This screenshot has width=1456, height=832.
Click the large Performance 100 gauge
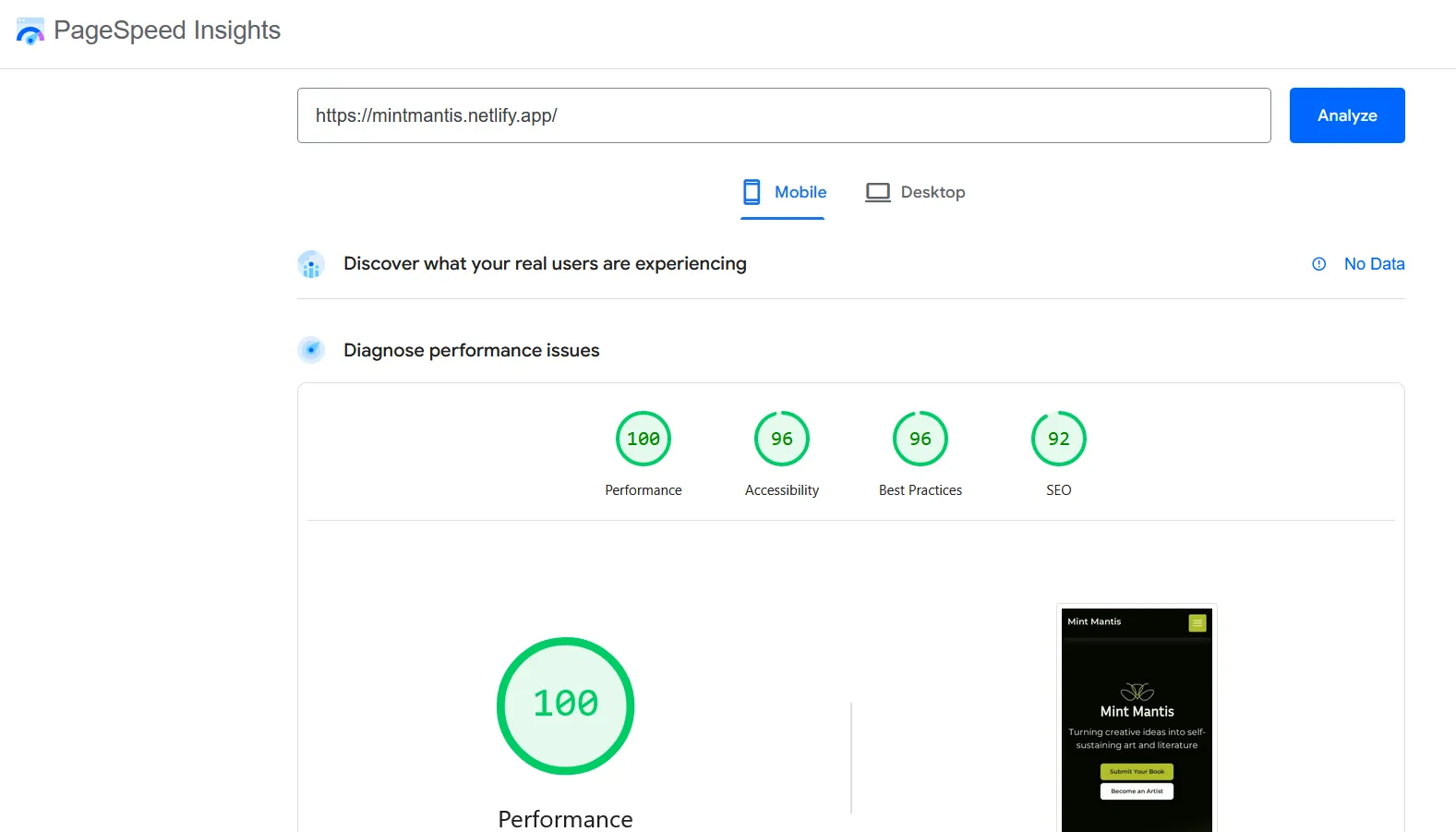[x=566, y=705]
